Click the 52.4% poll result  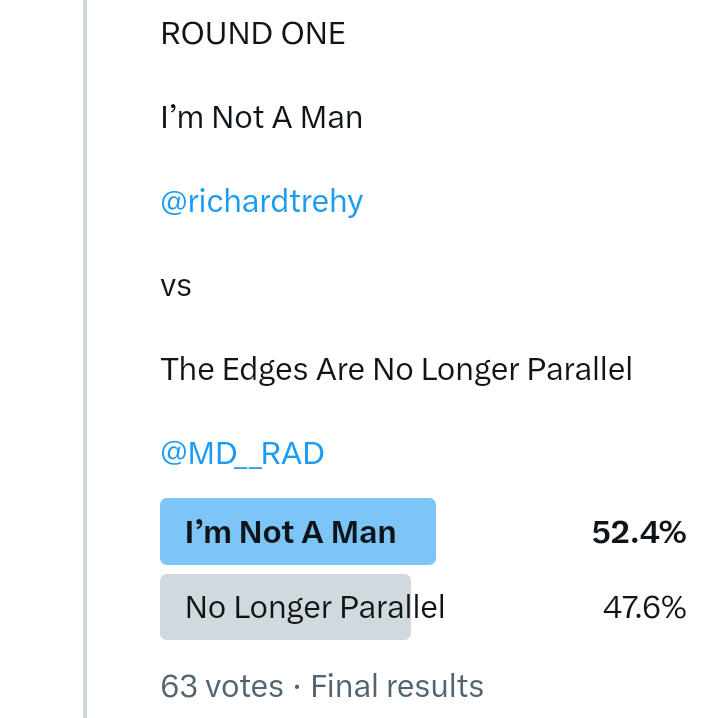click(x=638, y=533)
